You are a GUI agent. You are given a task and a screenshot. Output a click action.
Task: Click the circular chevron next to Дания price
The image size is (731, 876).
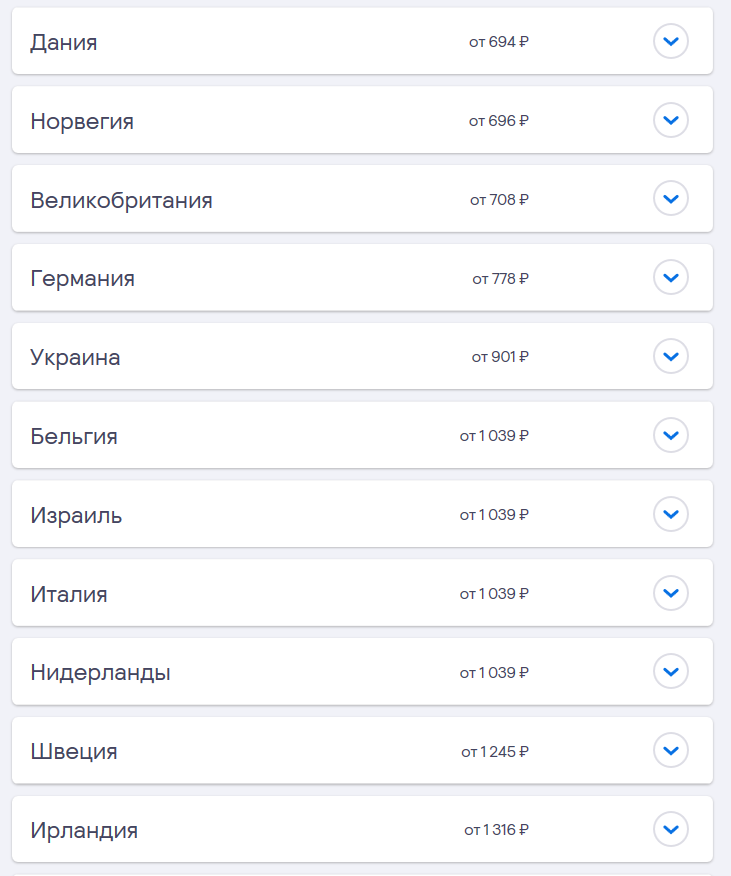pyautogui.click(x=670, y=42)
